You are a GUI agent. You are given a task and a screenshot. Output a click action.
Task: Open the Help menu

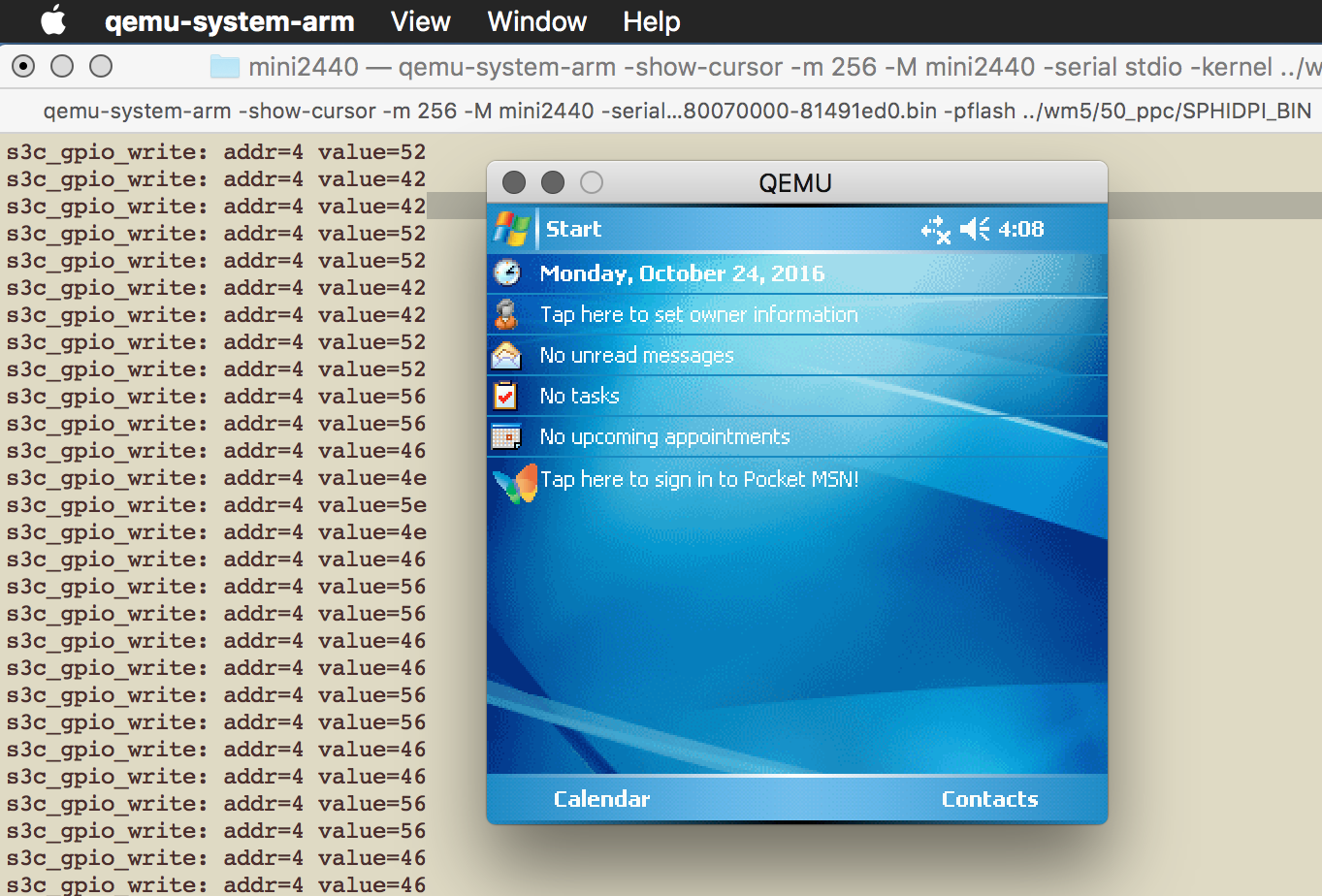point(651,21)
